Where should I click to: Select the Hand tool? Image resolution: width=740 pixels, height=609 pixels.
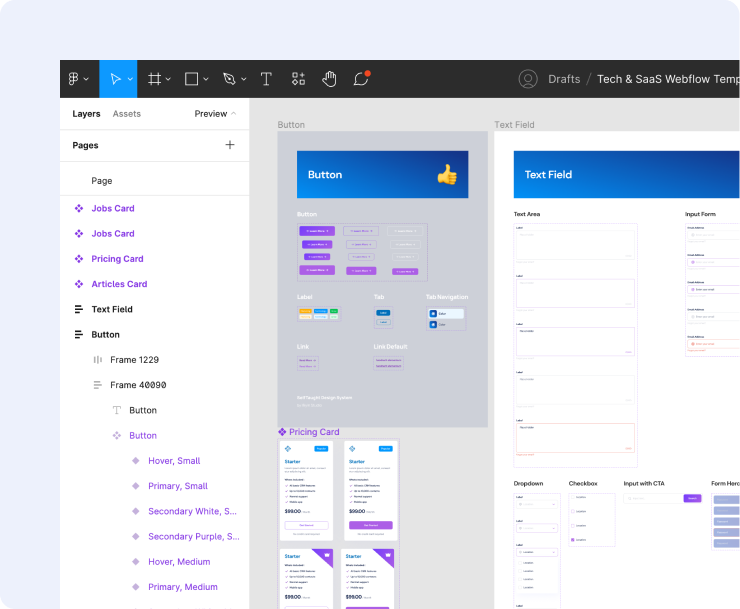coord(329,79)
